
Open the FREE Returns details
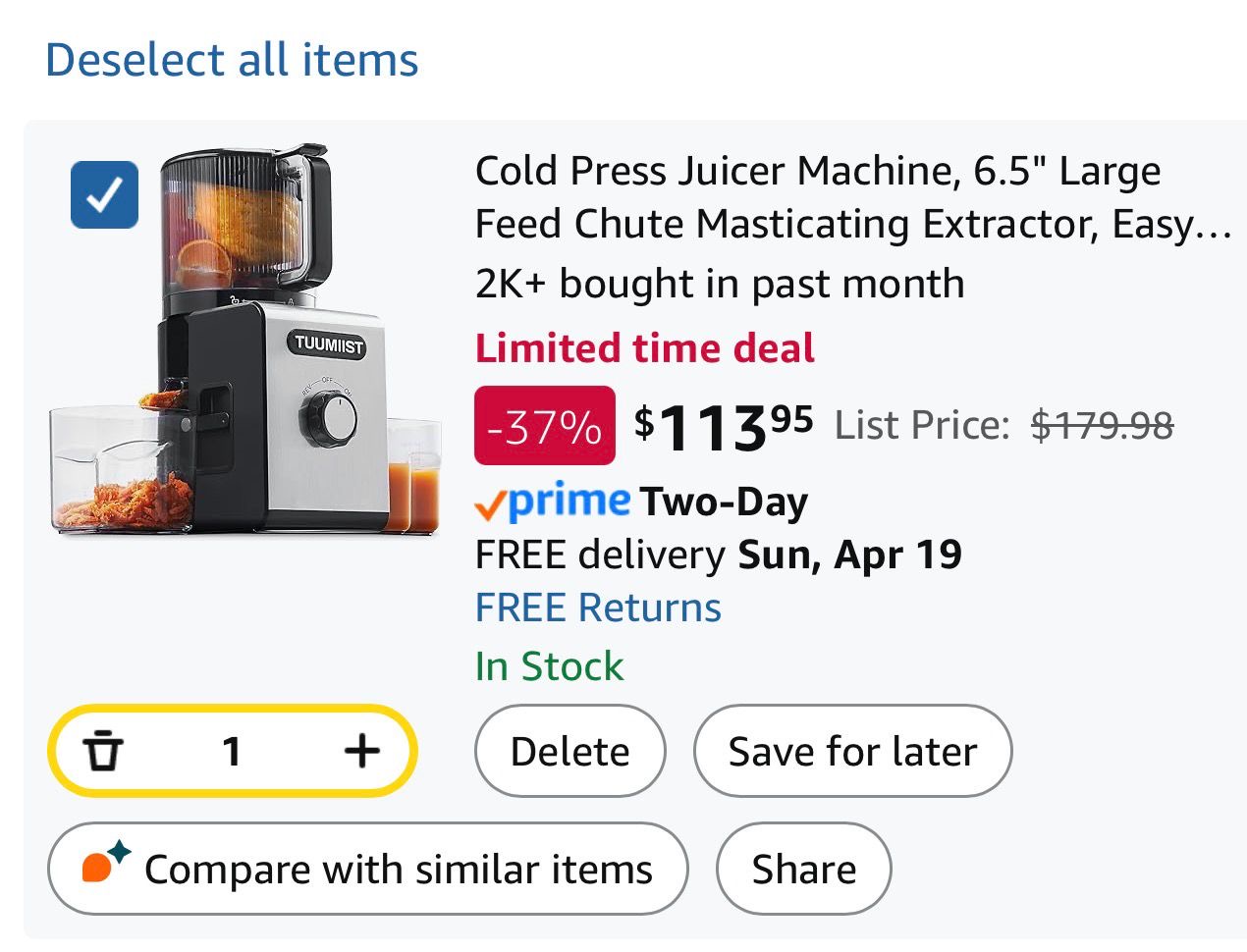[598, 608]
